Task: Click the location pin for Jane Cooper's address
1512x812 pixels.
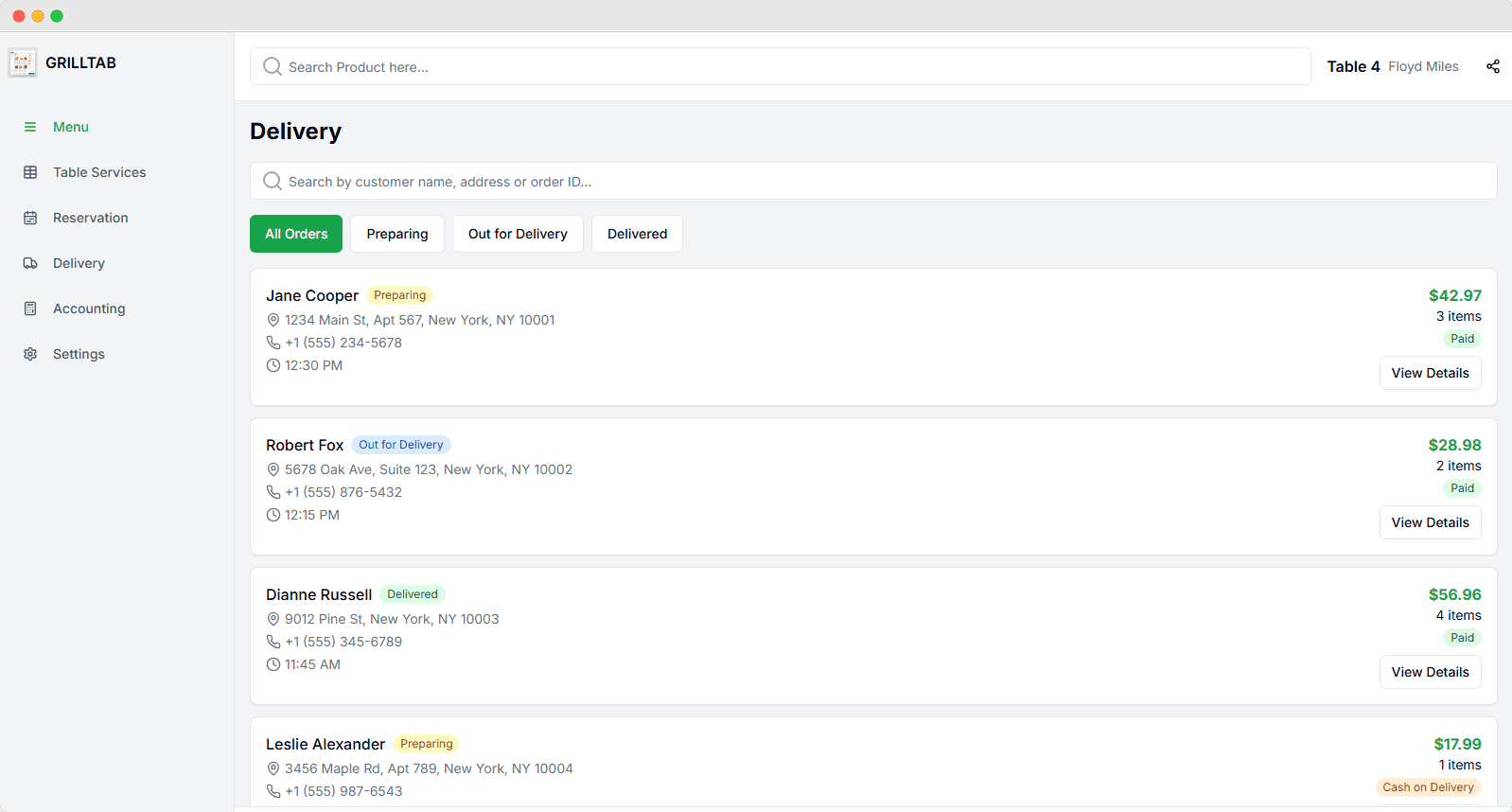Action: (x=273, y=320)
